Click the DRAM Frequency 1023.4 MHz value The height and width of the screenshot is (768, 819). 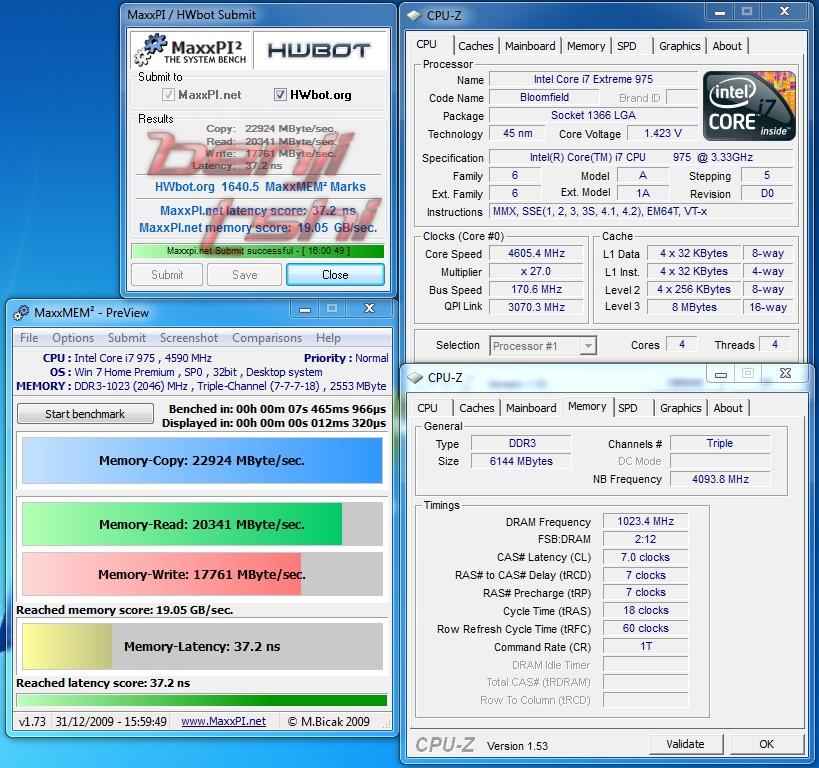pyautogui.click(x=646, y=521)
